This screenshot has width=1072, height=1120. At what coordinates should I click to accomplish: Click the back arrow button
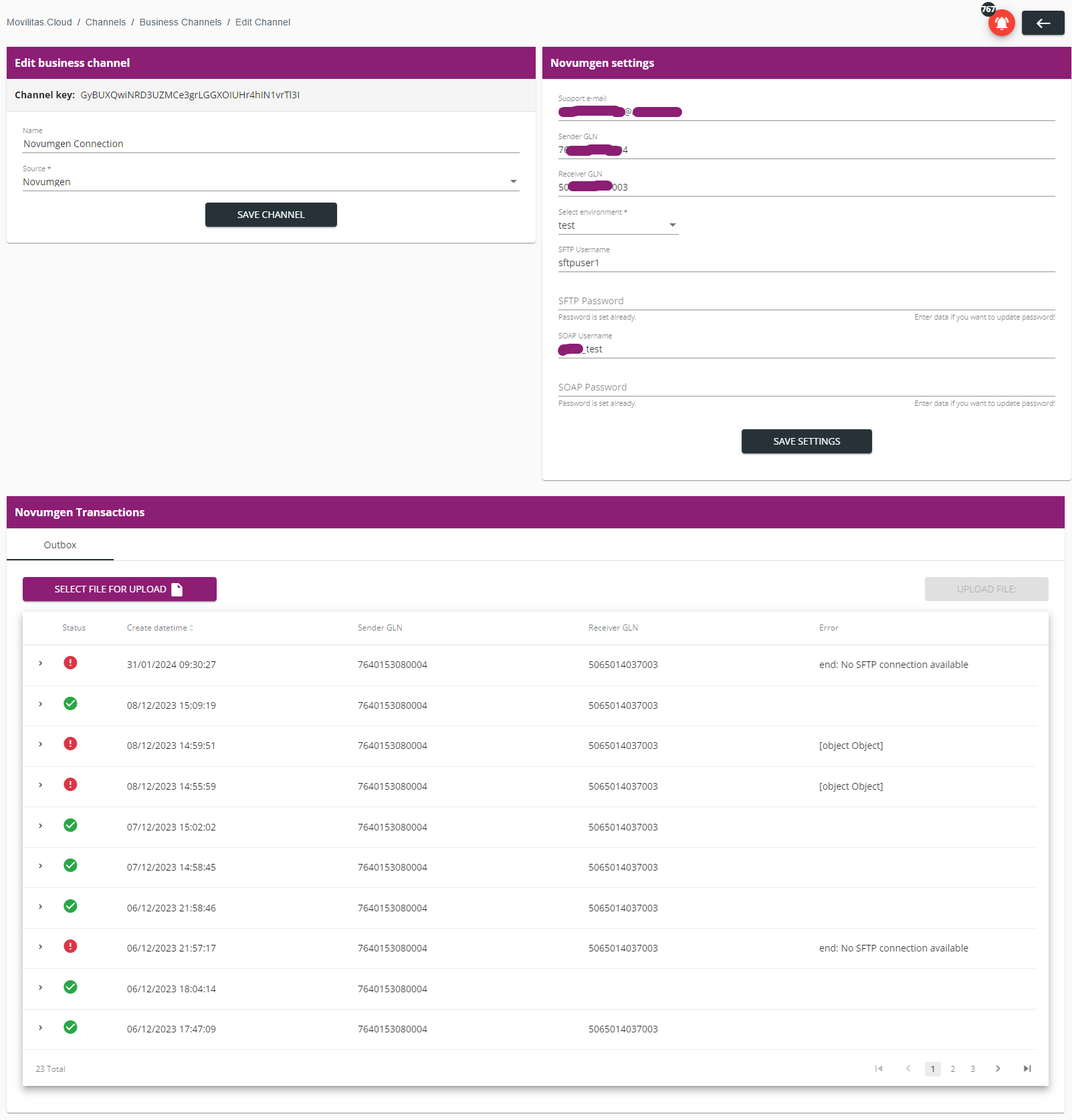coord(1043,23)
